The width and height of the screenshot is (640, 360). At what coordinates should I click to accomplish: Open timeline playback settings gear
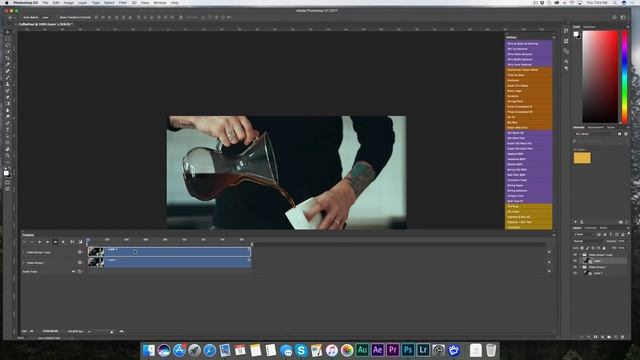point(63,242)
